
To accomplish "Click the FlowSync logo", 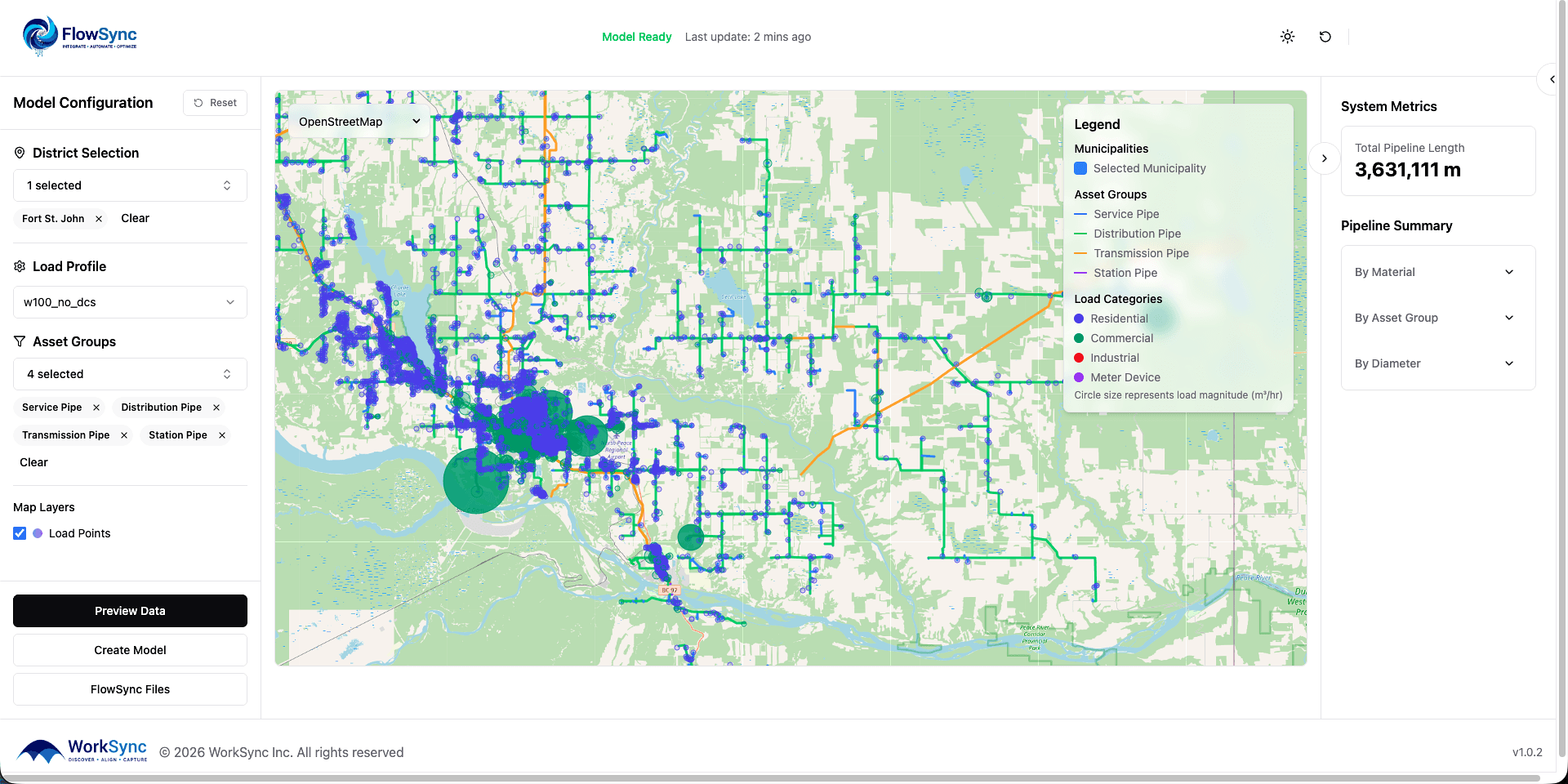I will (x=79, y=36).
